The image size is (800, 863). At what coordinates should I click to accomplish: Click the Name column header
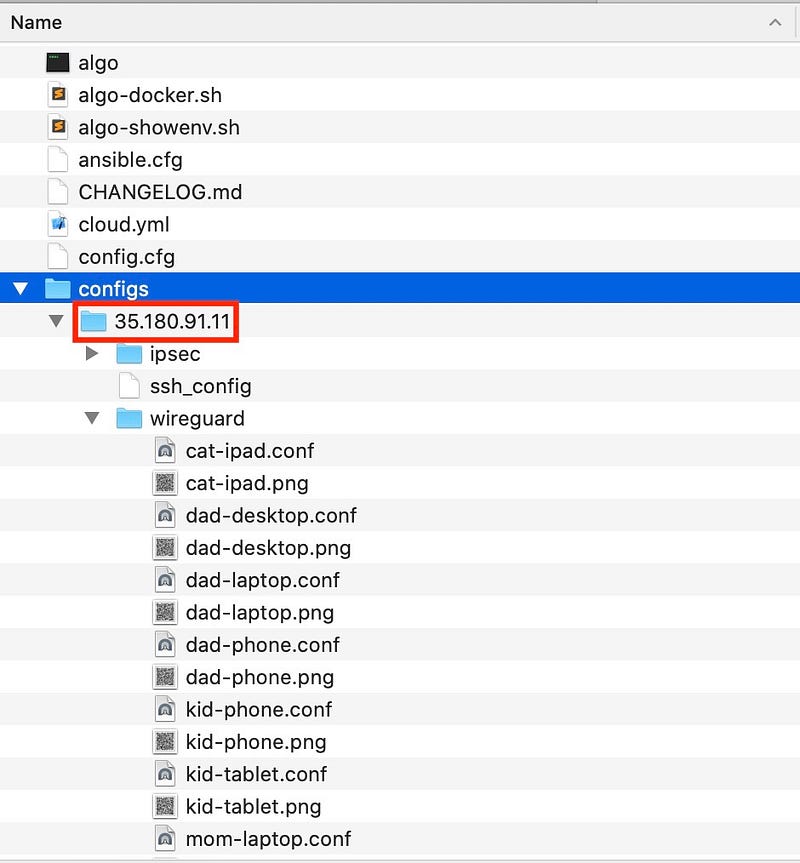click(x=36, y=21)
